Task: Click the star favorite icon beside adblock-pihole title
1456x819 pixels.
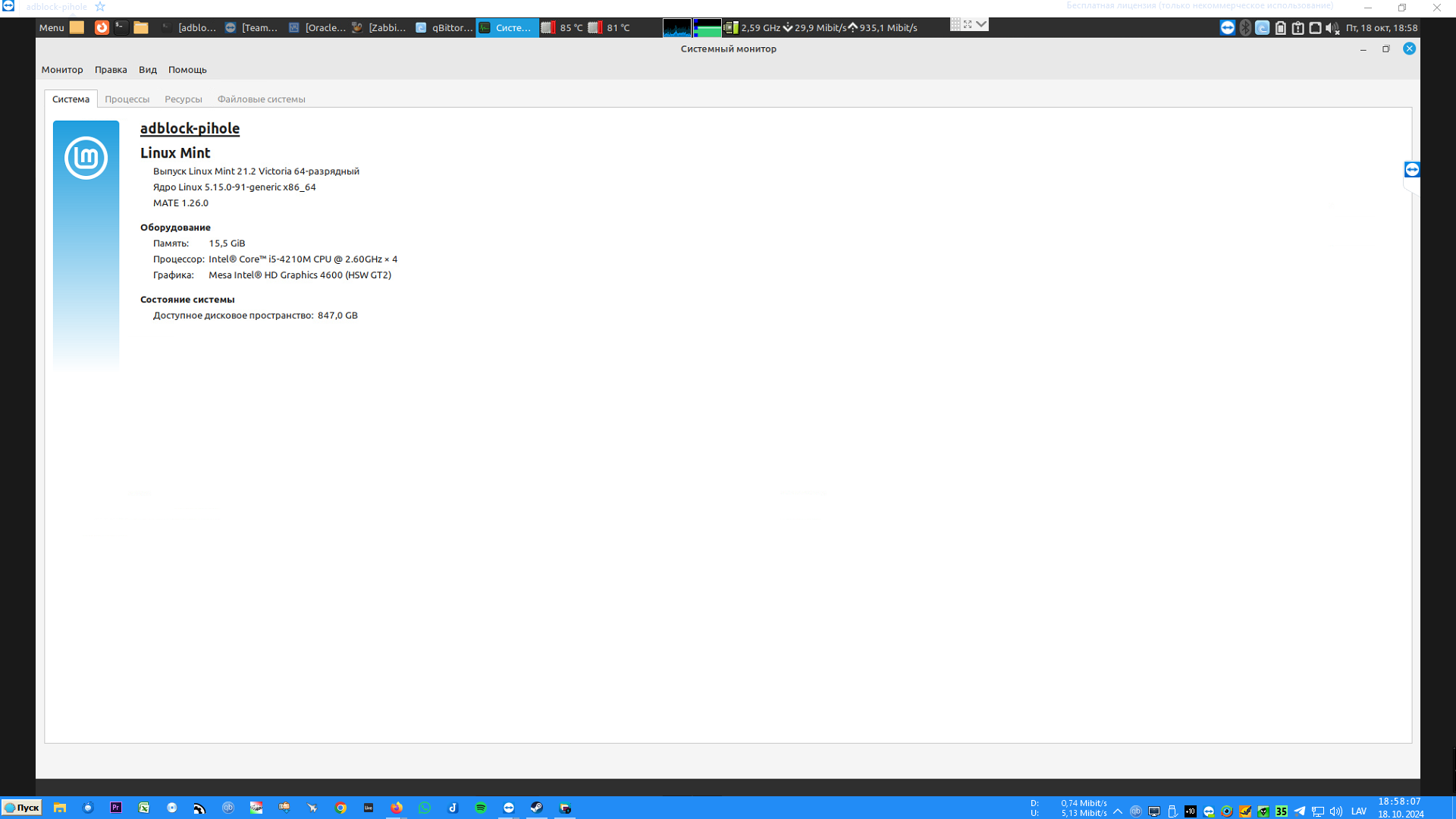Action: (100, 6)
